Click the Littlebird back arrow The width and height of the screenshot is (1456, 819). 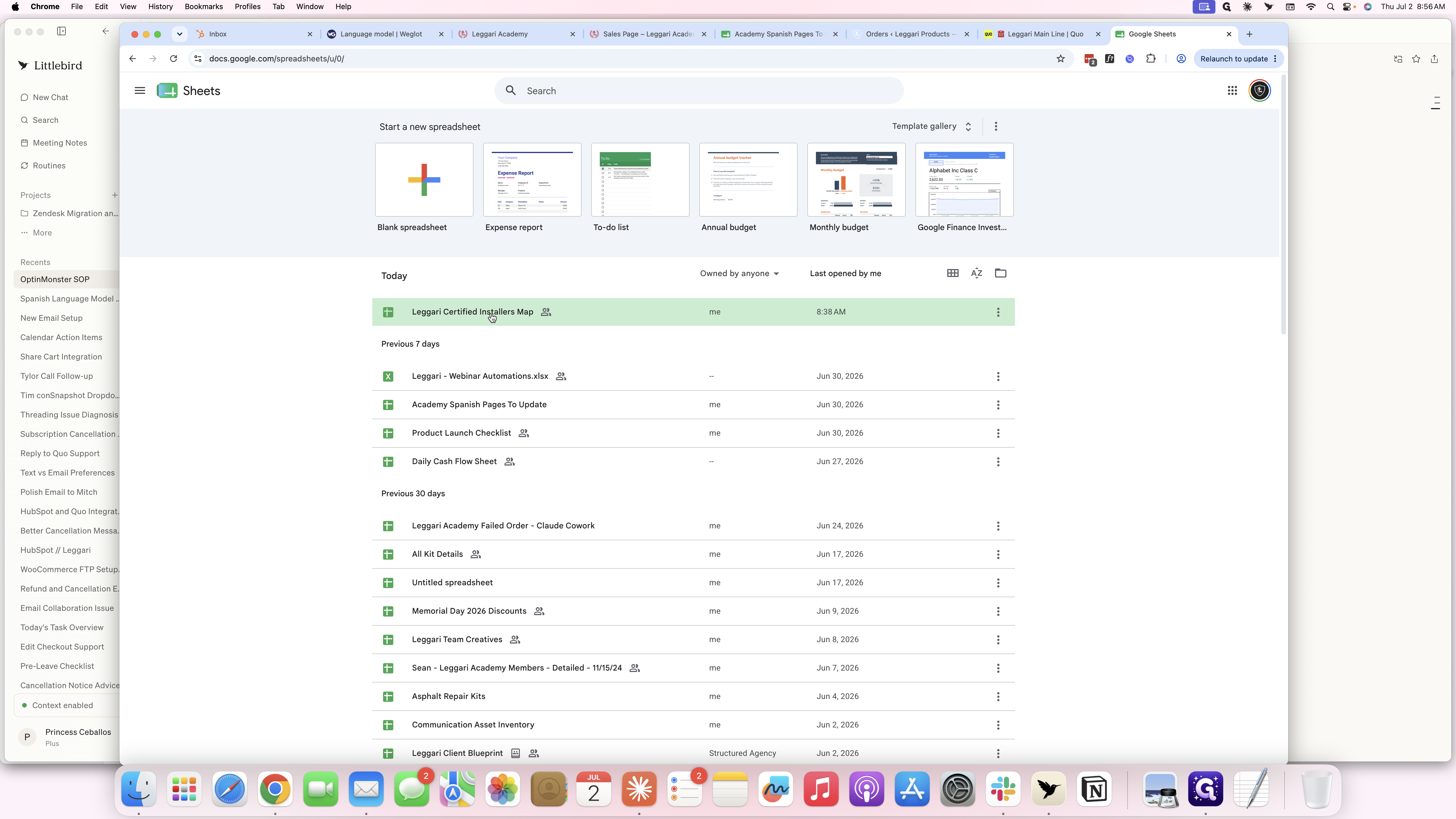tap(106, 31)
